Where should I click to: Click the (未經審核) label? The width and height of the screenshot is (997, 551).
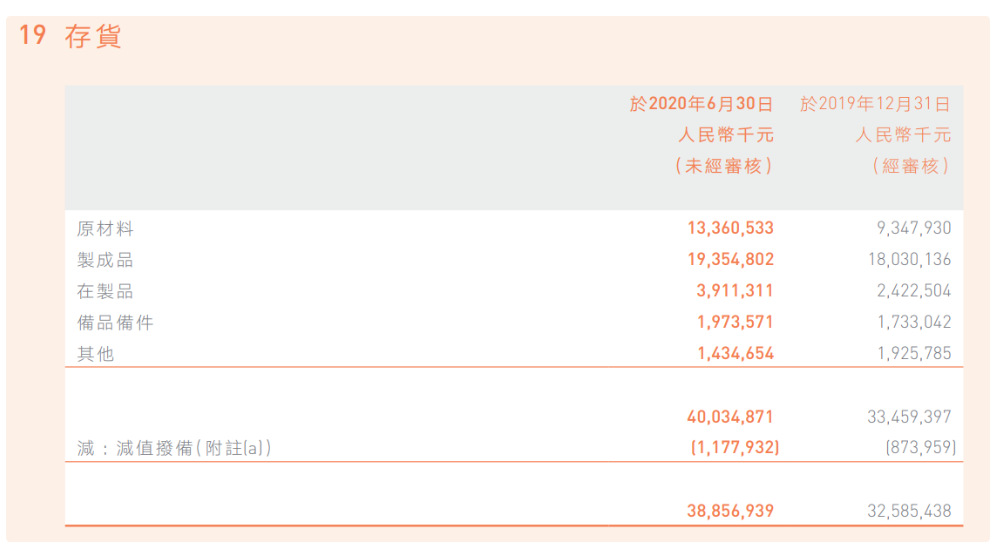pyautogui.click(x=725, y=167)
